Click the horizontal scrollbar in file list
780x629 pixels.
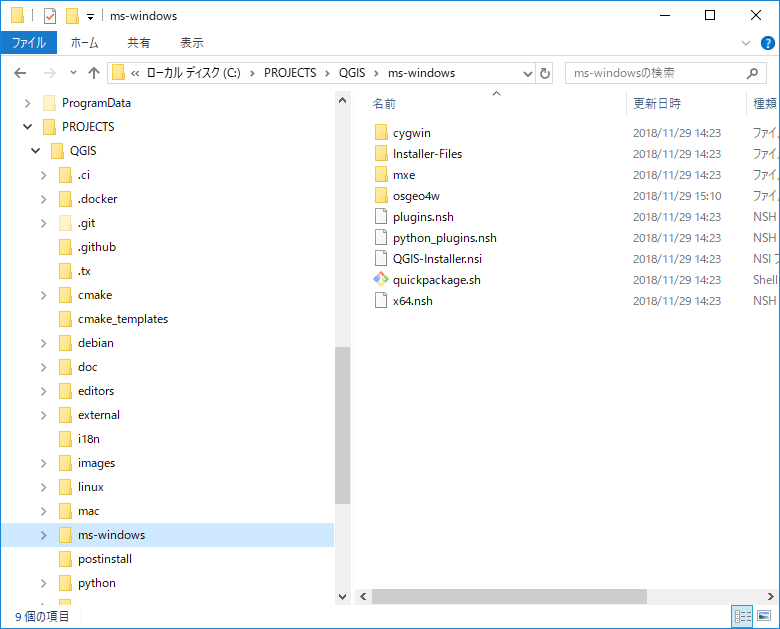(x=510, y=596)
